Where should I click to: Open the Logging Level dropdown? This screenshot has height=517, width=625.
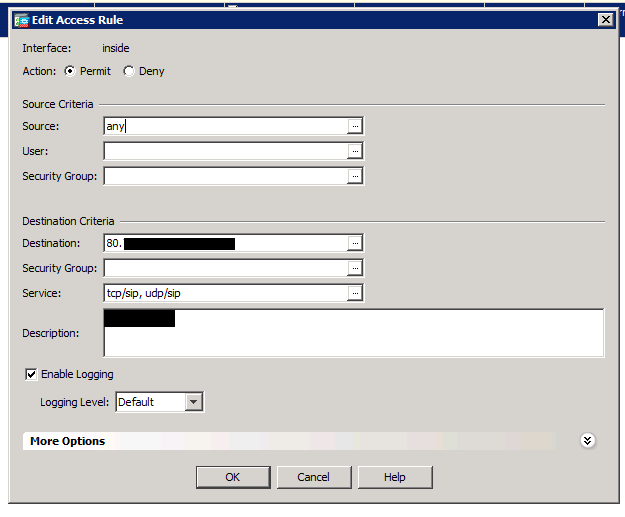tap(194, 402)
